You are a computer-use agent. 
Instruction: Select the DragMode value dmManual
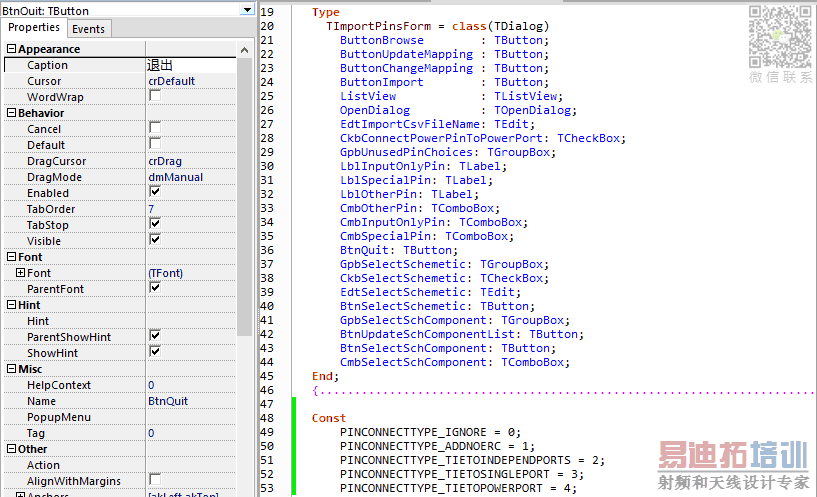pyautogui.click(x=176, y=177)
